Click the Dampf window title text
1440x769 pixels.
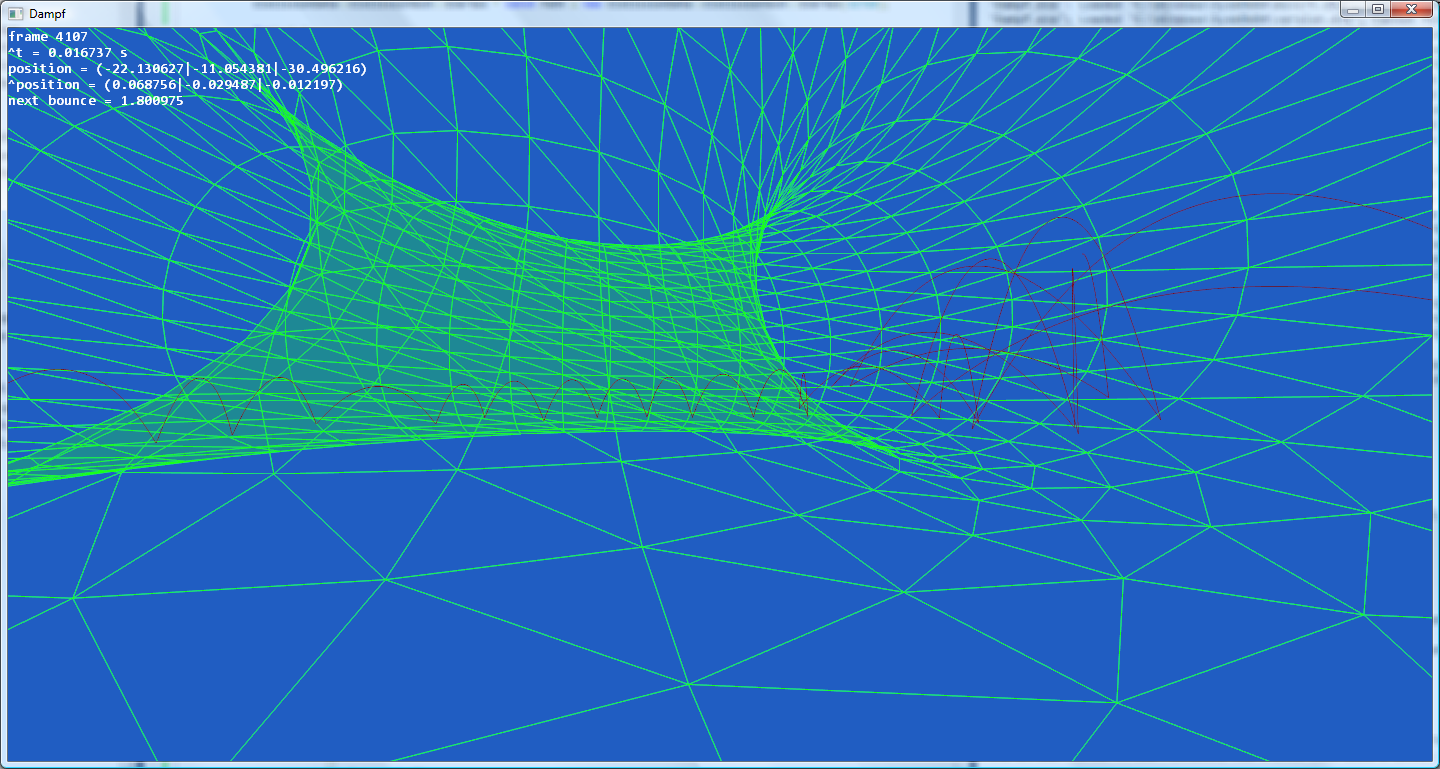click(46, 13)
